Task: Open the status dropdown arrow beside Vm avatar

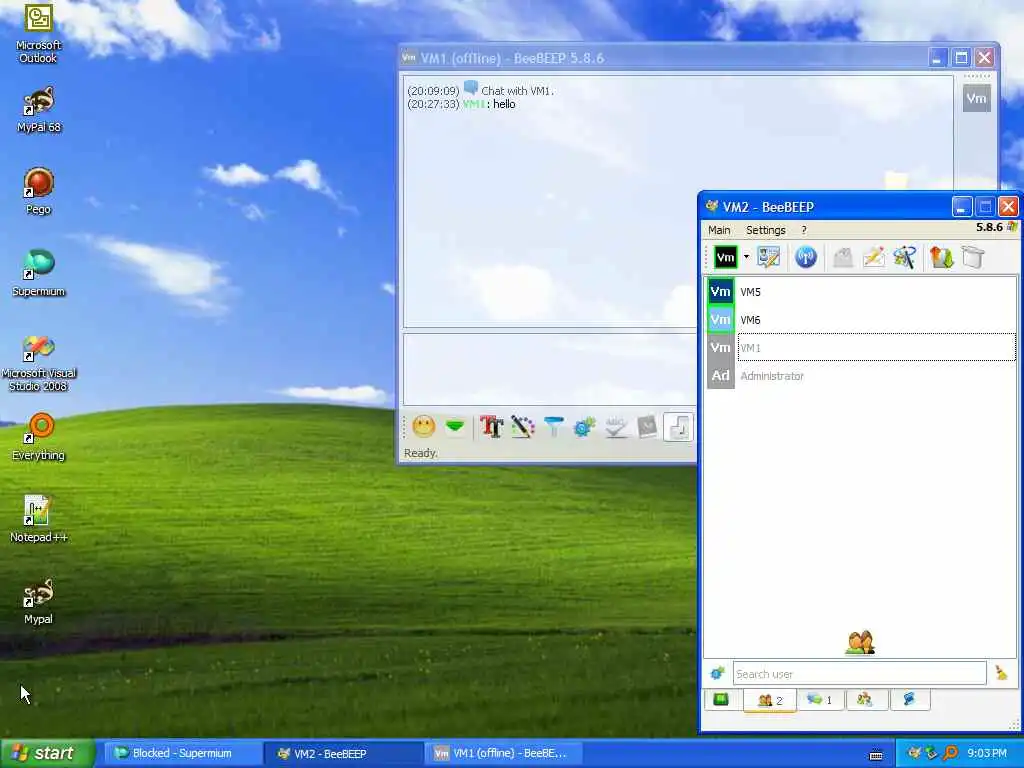Action: pos(746,257)
